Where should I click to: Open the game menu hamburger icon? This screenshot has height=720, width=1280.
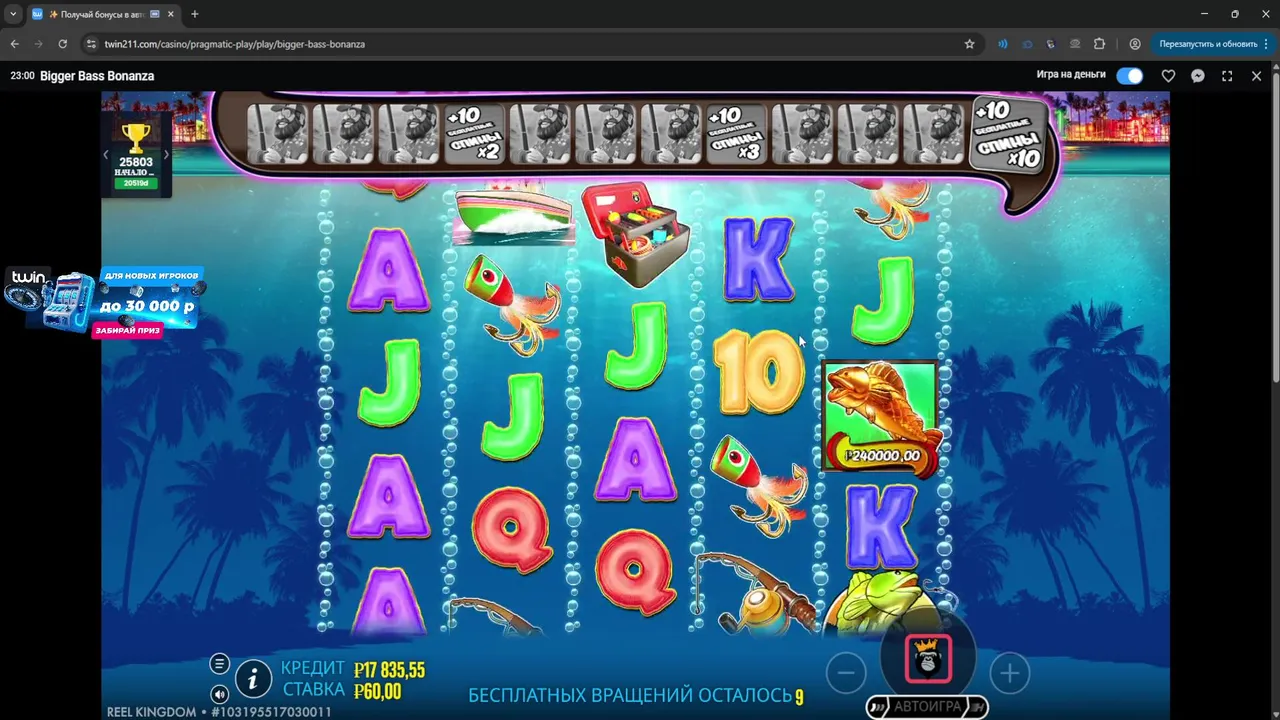point(219,664)
